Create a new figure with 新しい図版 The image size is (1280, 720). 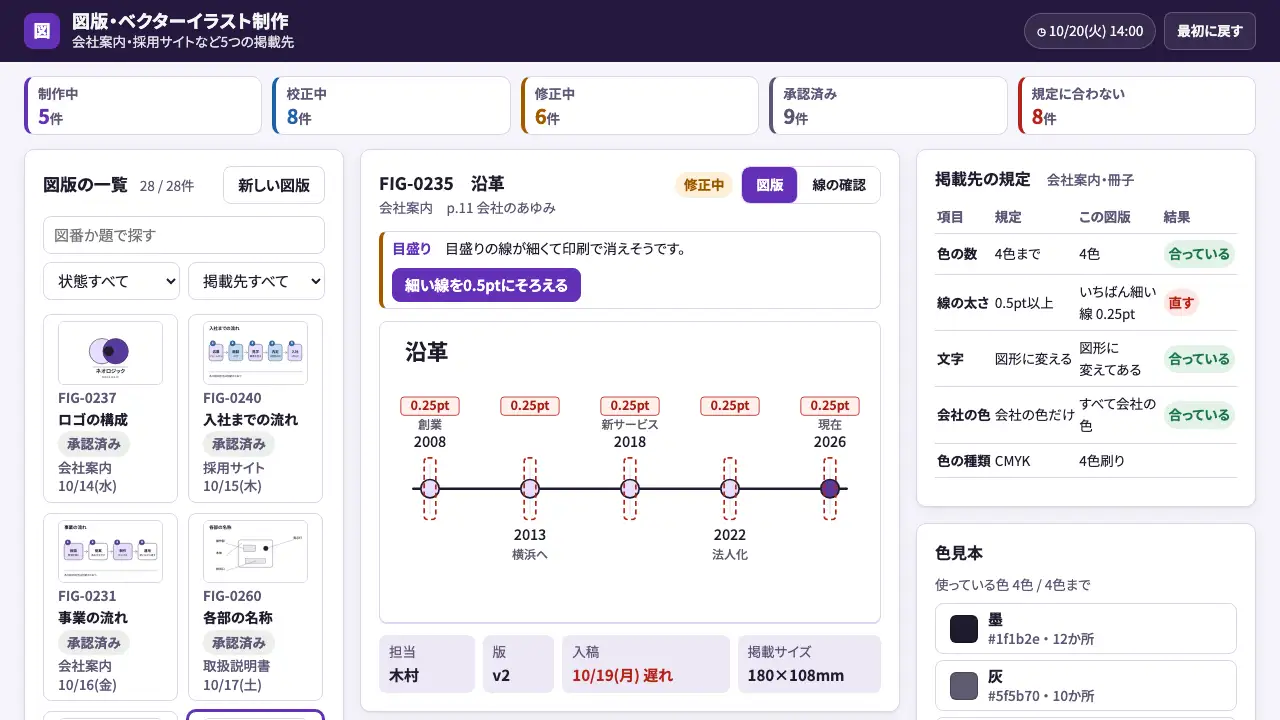pyautogui.click(x=274, y=185)
